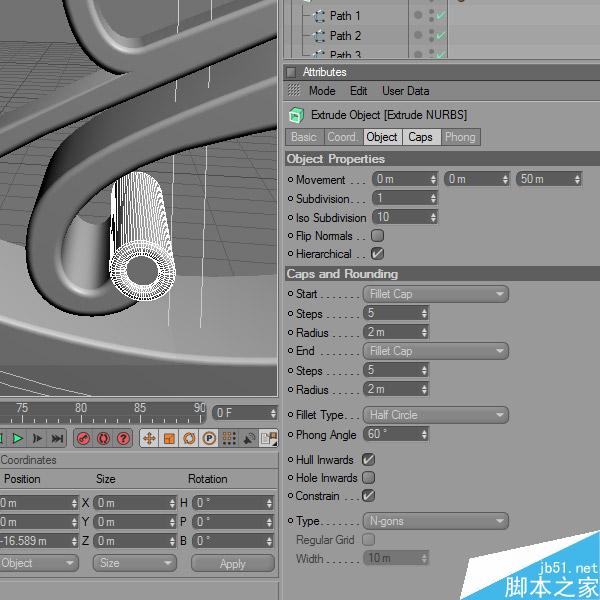Toggle the Parameter keyframe P icon
The image size is (600, 600).
click(209, 438)
